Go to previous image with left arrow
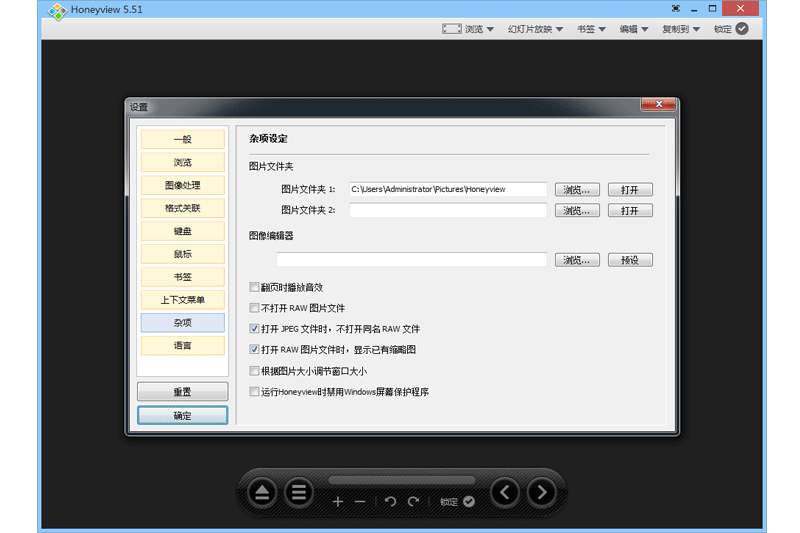This screenshot has height=533, width=800. click(505, 492)
